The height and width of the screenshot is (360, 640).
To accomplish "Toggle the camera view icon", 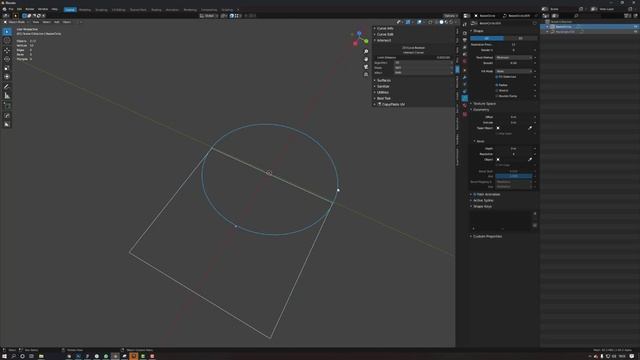I will pos(366,67).
